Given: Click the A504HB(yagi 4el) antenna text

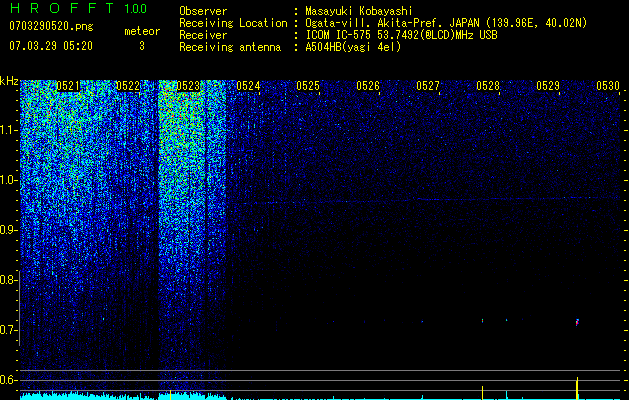Looking at the screenshot, I should point(353,47).
